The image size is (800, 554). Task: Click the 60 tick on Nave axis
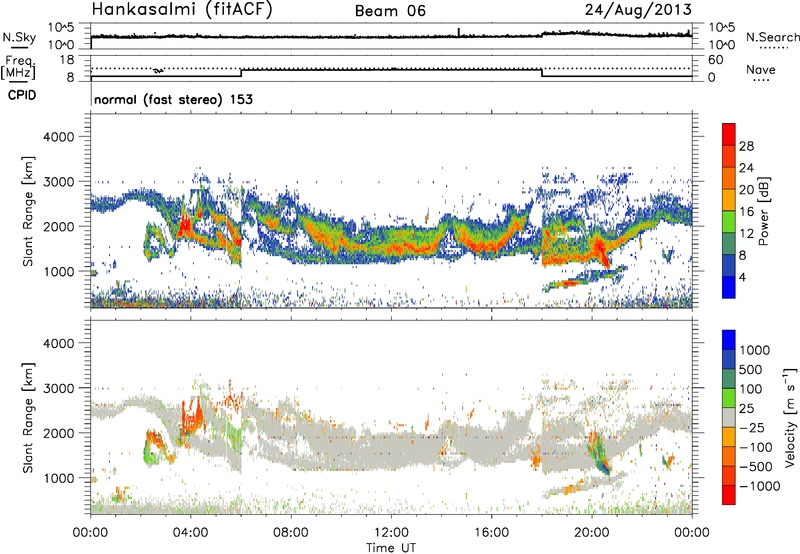[715, 60]
